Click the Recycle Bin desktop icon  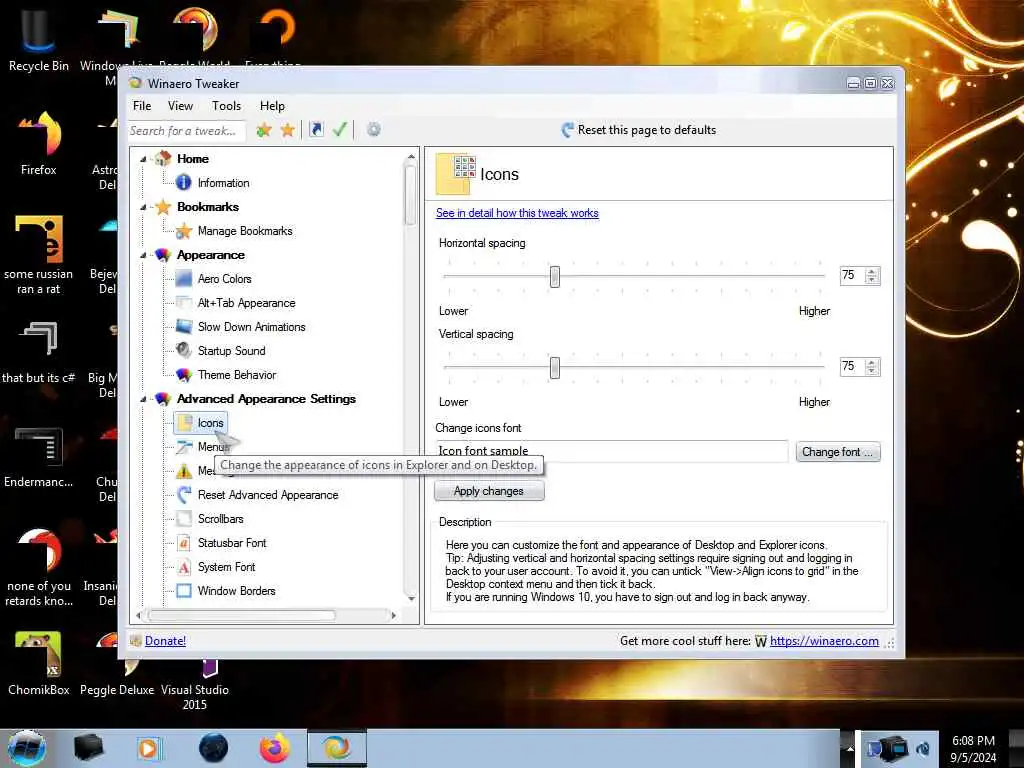pos(38,38)
